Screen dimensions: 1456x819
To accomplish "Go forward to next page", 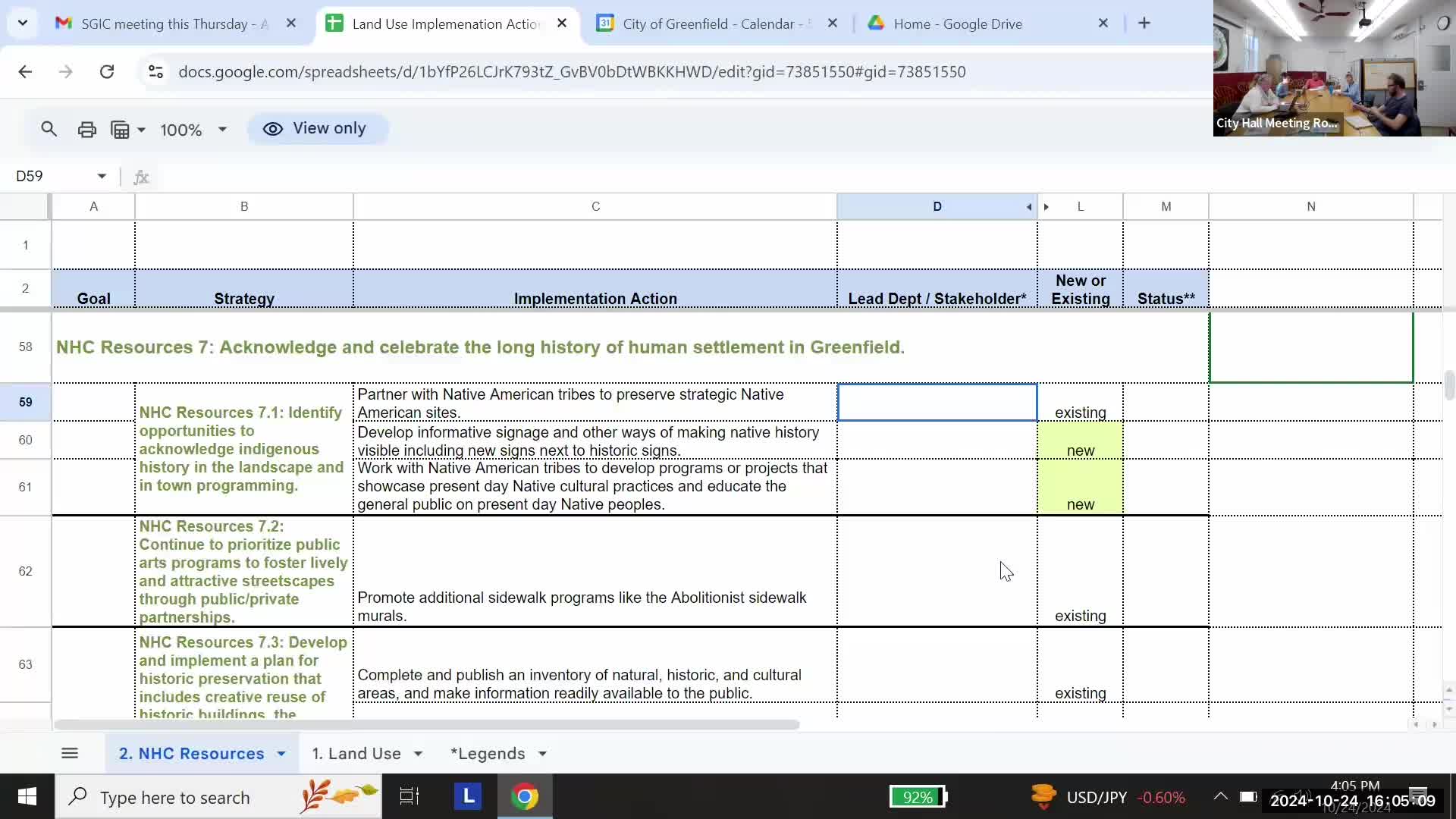I will (x=66, y=71).
